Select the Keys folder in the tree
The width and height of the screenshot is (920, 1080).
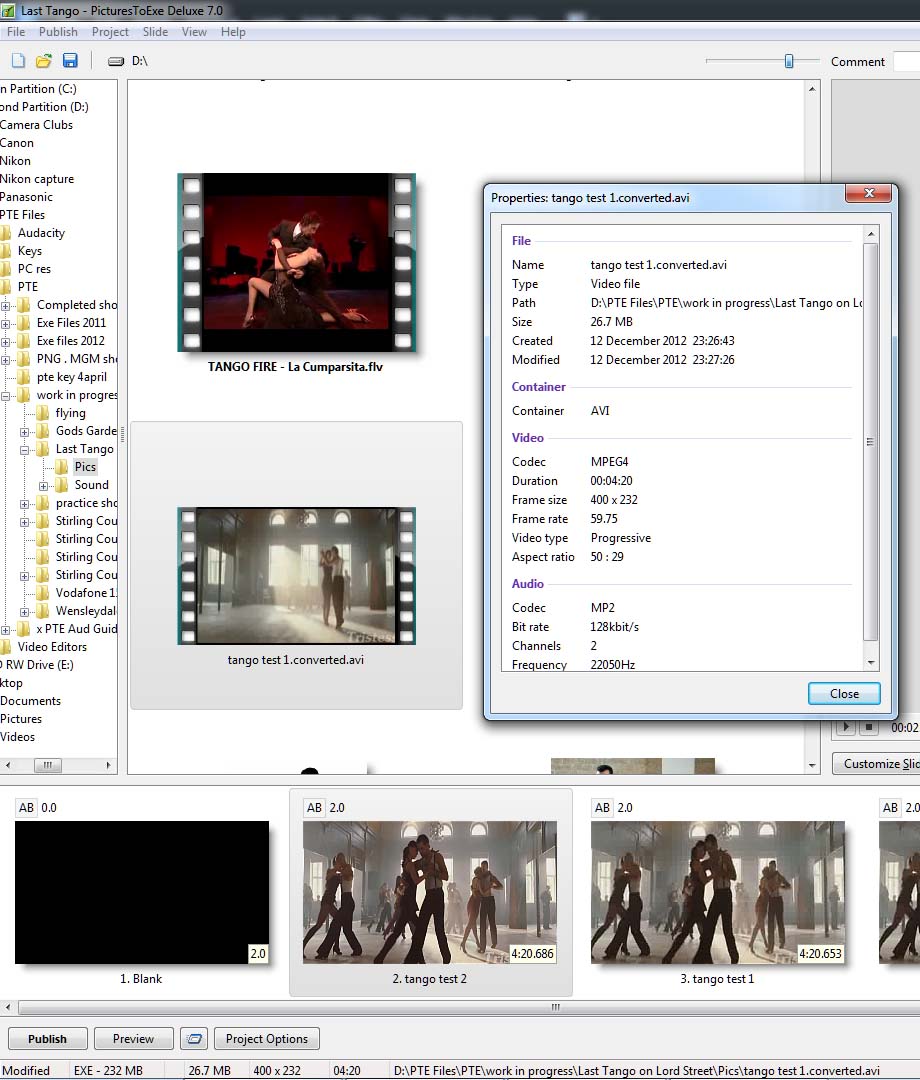tap(30, 251)
